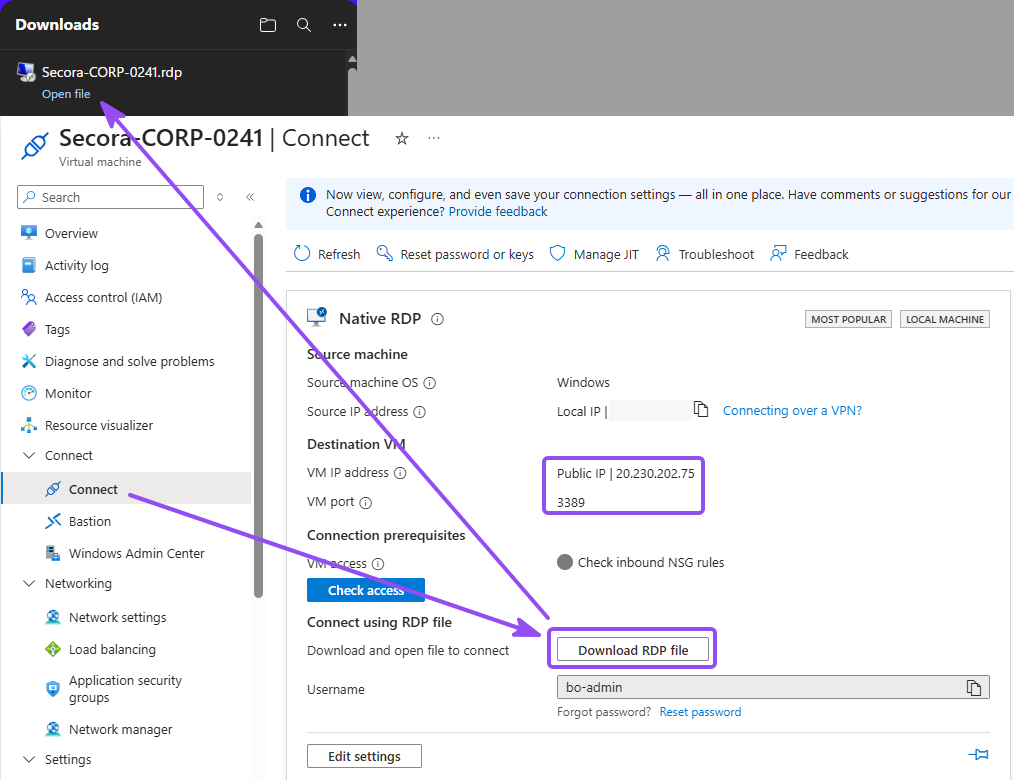Copy the Local IP address

coord(701,409)
